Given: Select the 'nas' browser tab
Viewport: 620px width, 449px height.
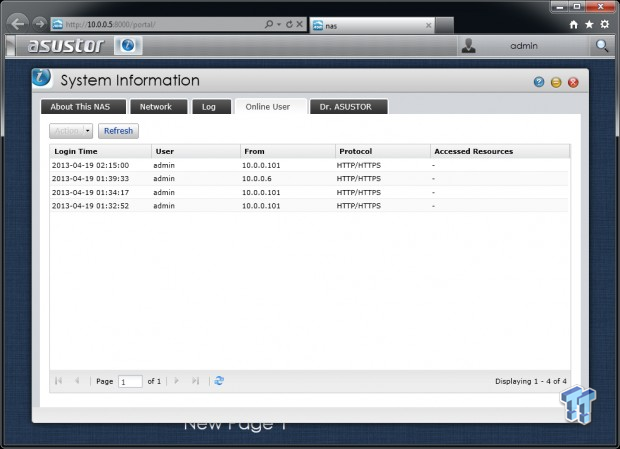Looking at the screenshot, I should (x=372, y=26).
